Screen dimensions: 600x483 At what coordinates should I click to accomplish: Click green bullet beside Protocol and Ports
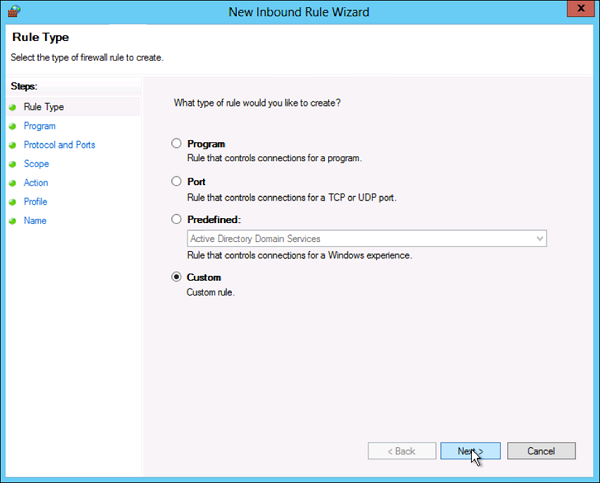pos(13,145)
